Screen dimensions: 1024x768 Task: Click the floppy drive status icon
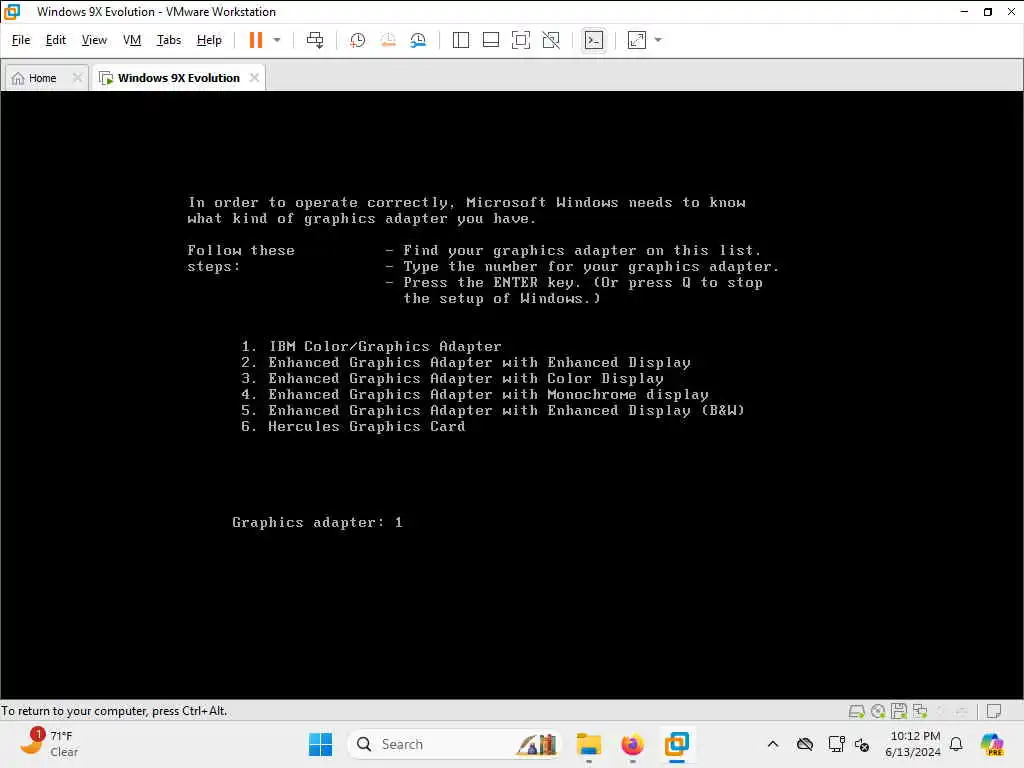899,711
